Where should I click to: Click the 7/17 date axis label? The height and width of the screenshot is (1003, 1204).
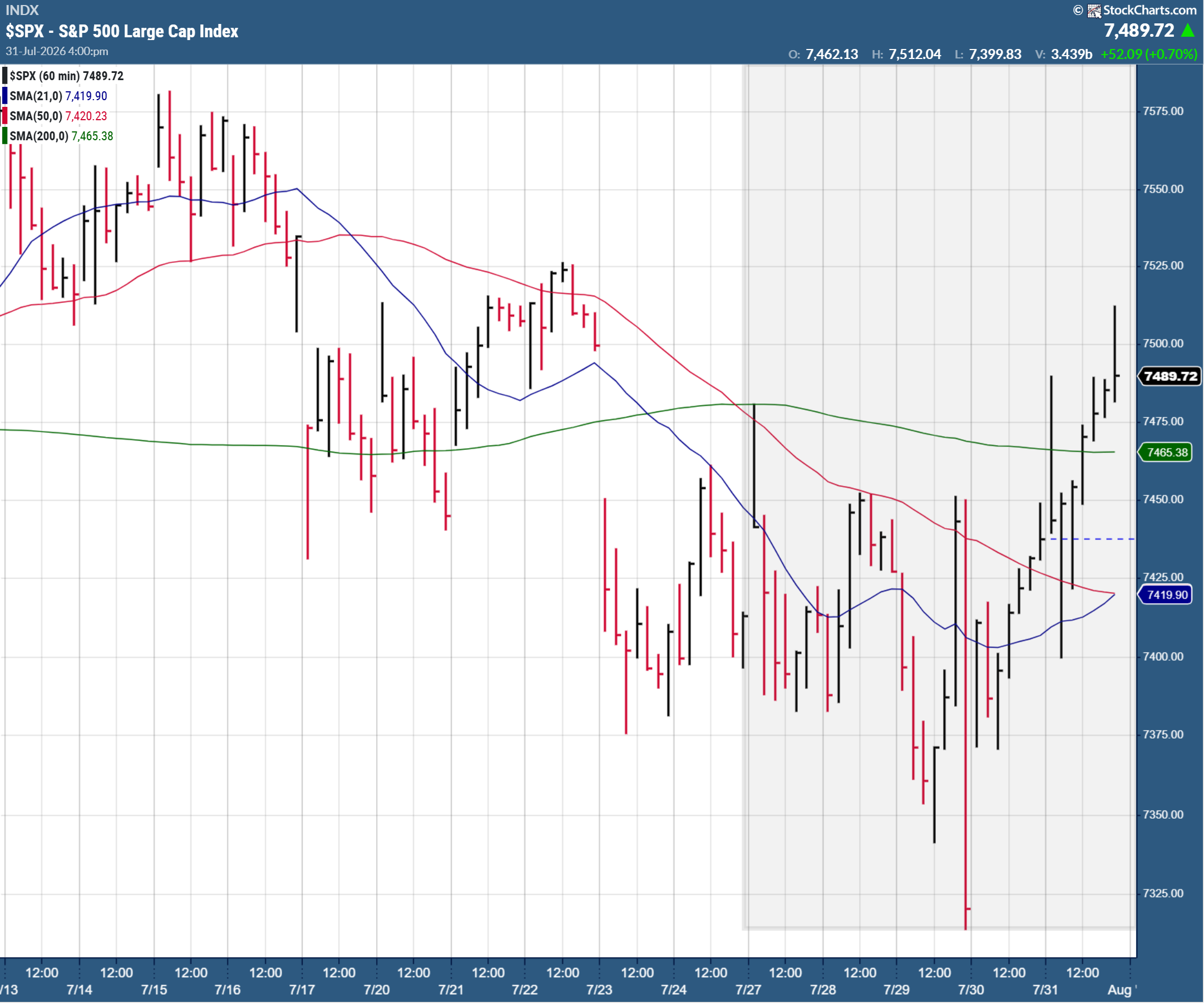[302, 990]
